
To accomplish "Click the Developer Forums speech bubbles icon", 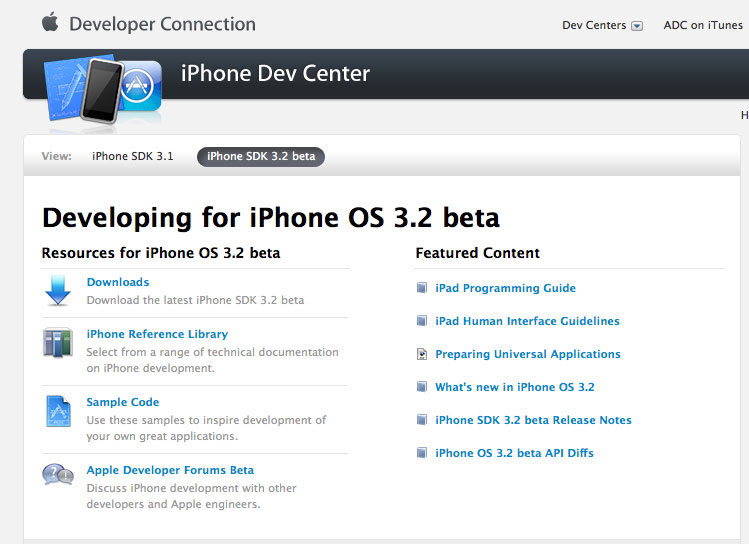I will pyautogui.click(x=58, y=475).
